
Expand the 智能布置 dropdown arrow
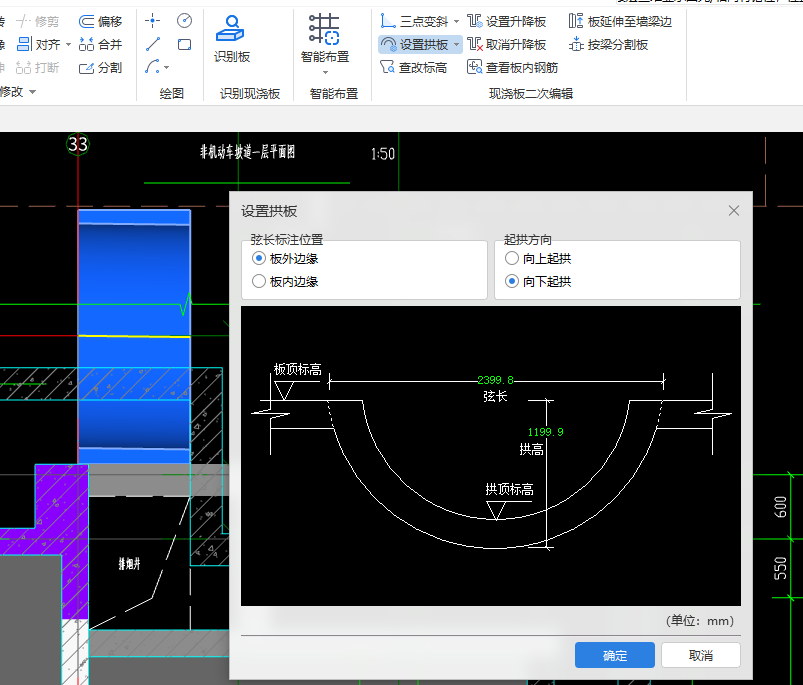click(x=325, y=72)
